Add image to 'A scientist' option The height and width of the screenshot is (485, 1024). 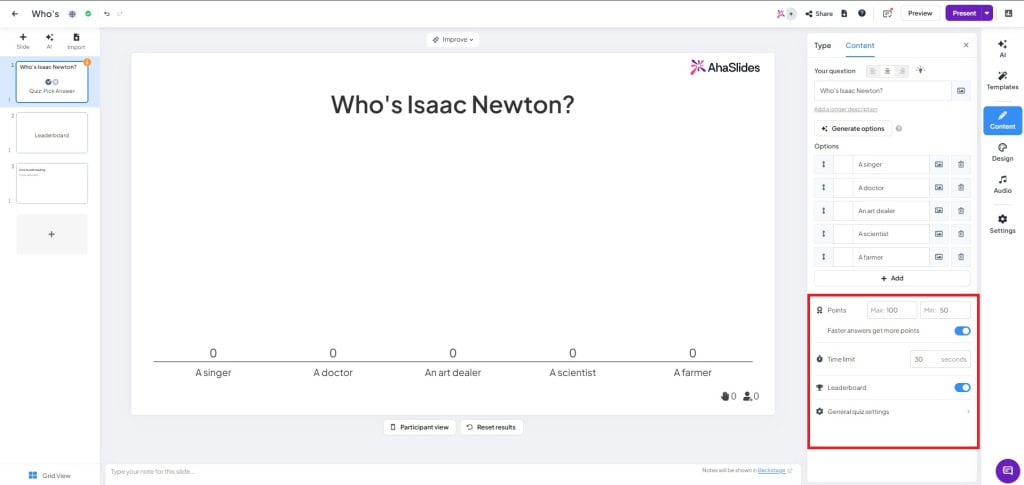click(x=939, y=233)
